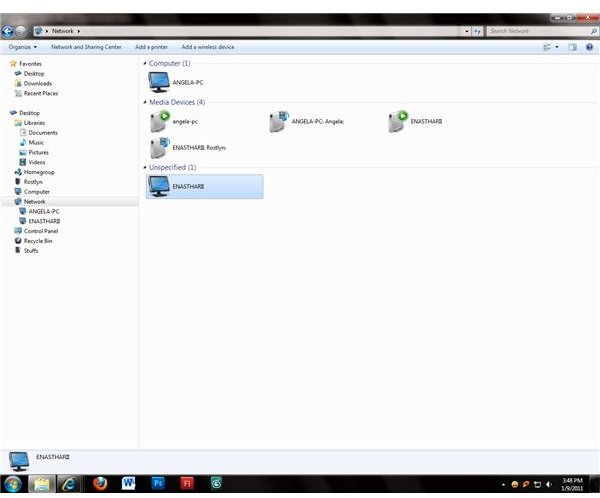Screen dimensions: 600x498
Task: Click Network and Sharing Center
Action: [86, 47]
